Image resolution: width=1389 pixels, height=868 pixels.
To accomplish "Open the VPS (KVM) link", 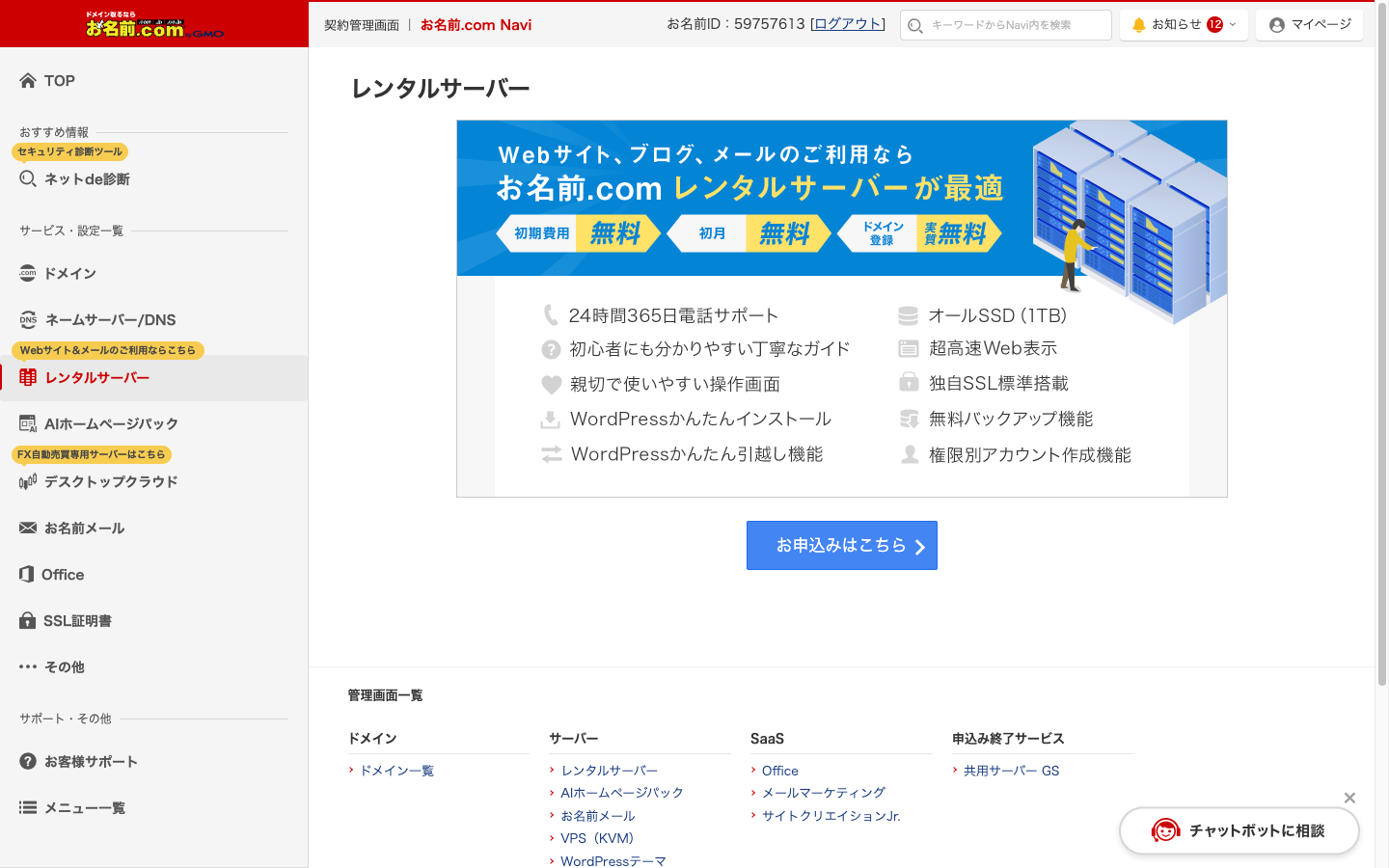I will (x=597, y=838).
